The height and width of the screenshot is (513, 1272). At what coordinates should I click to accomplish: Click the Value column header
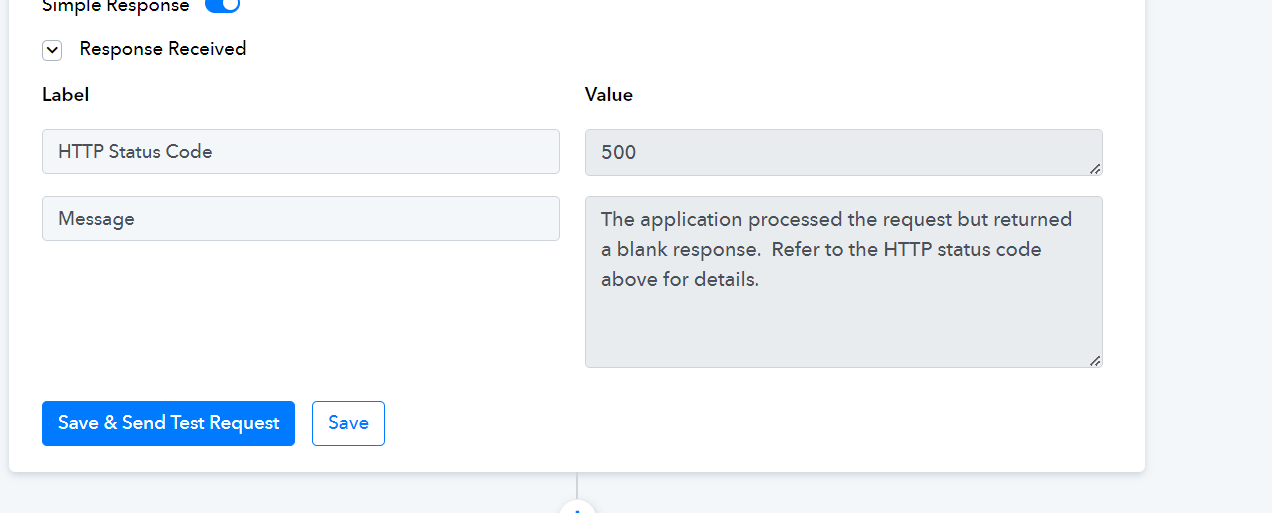[x=609, y=95]
